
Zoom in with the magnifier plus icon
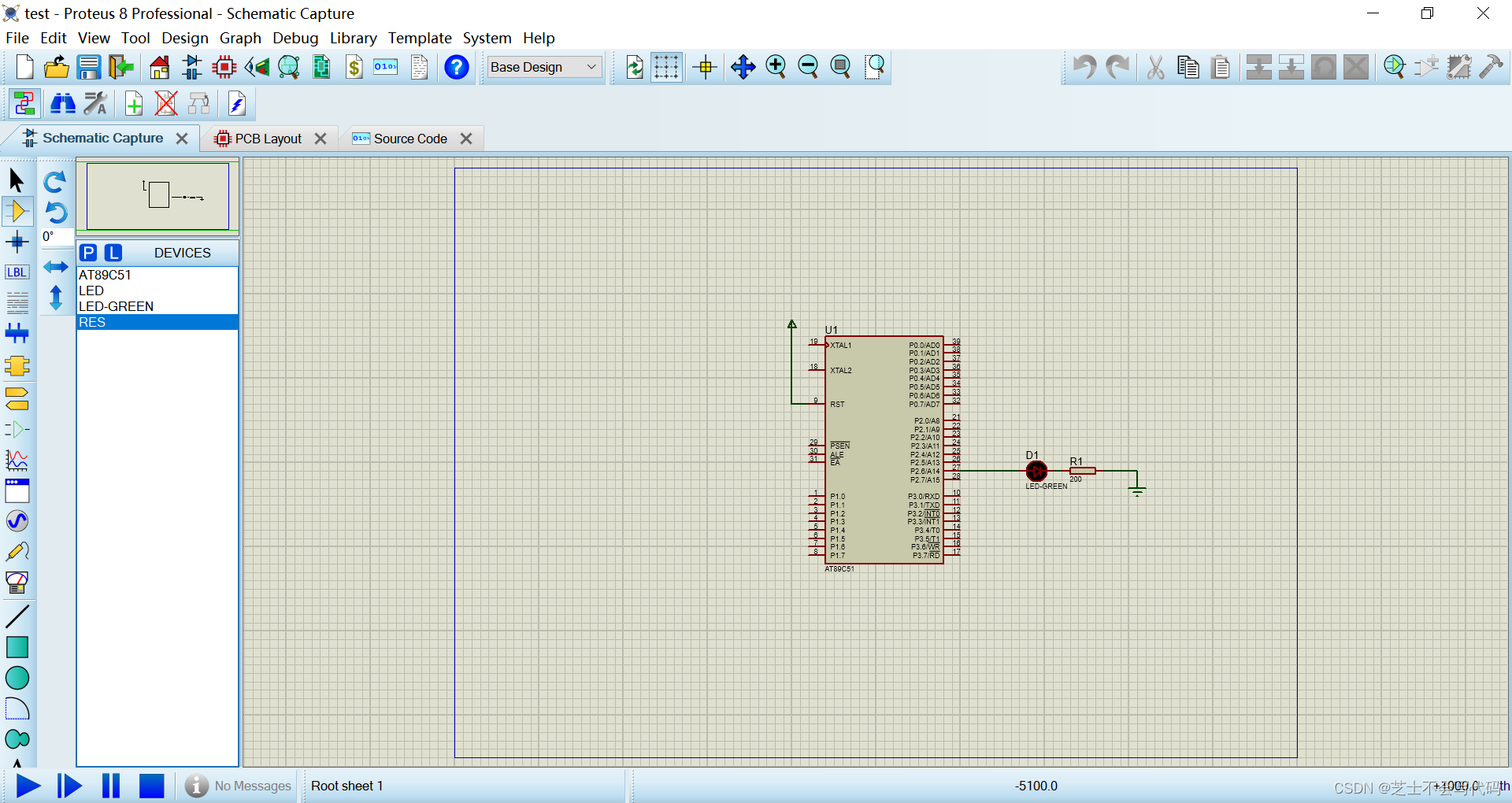776,67
